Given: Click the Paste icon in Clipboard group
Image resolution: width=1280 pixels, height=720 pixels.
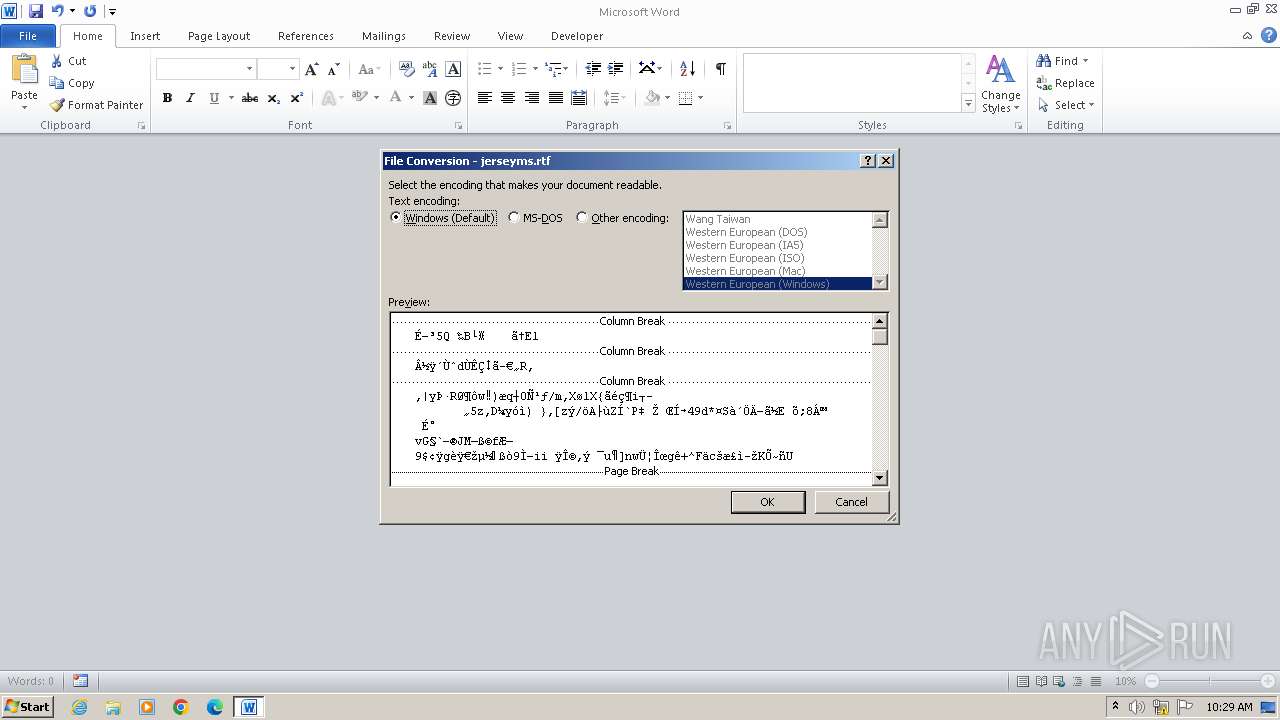Looking at the screenshot, I should pos(24,70).
